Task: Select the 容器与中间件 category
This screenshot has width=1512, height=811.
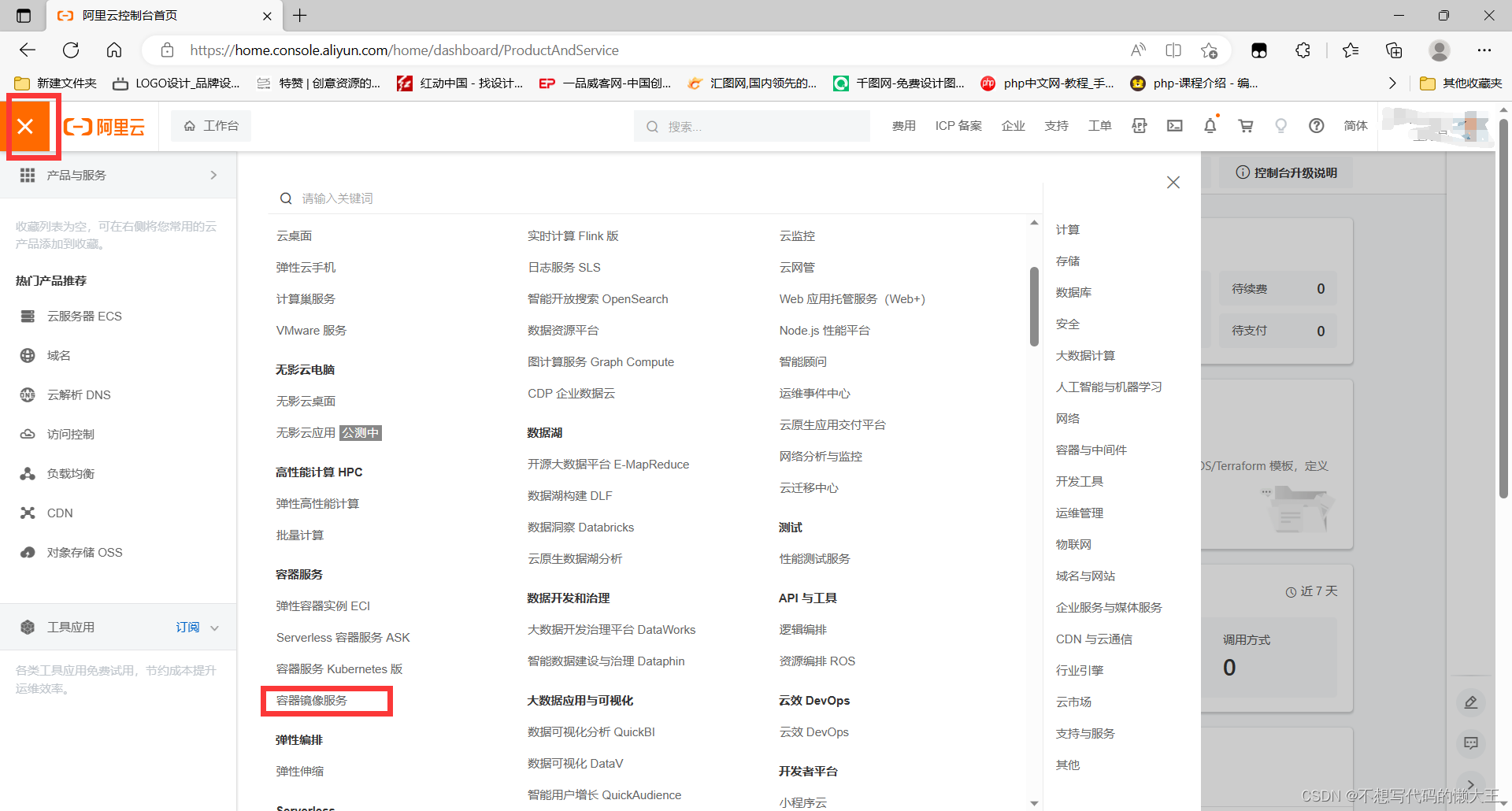Action: 1091,450
